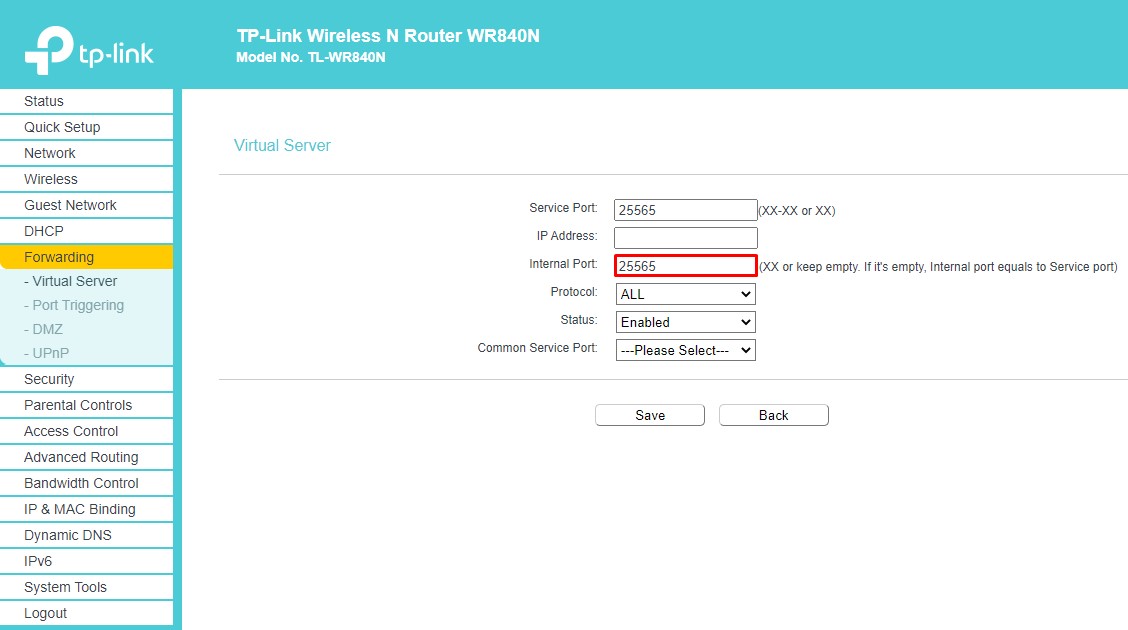1128x630 pixels.
Task: Click the TP-Link Wireless N Router title
Action: coord(388,36)
